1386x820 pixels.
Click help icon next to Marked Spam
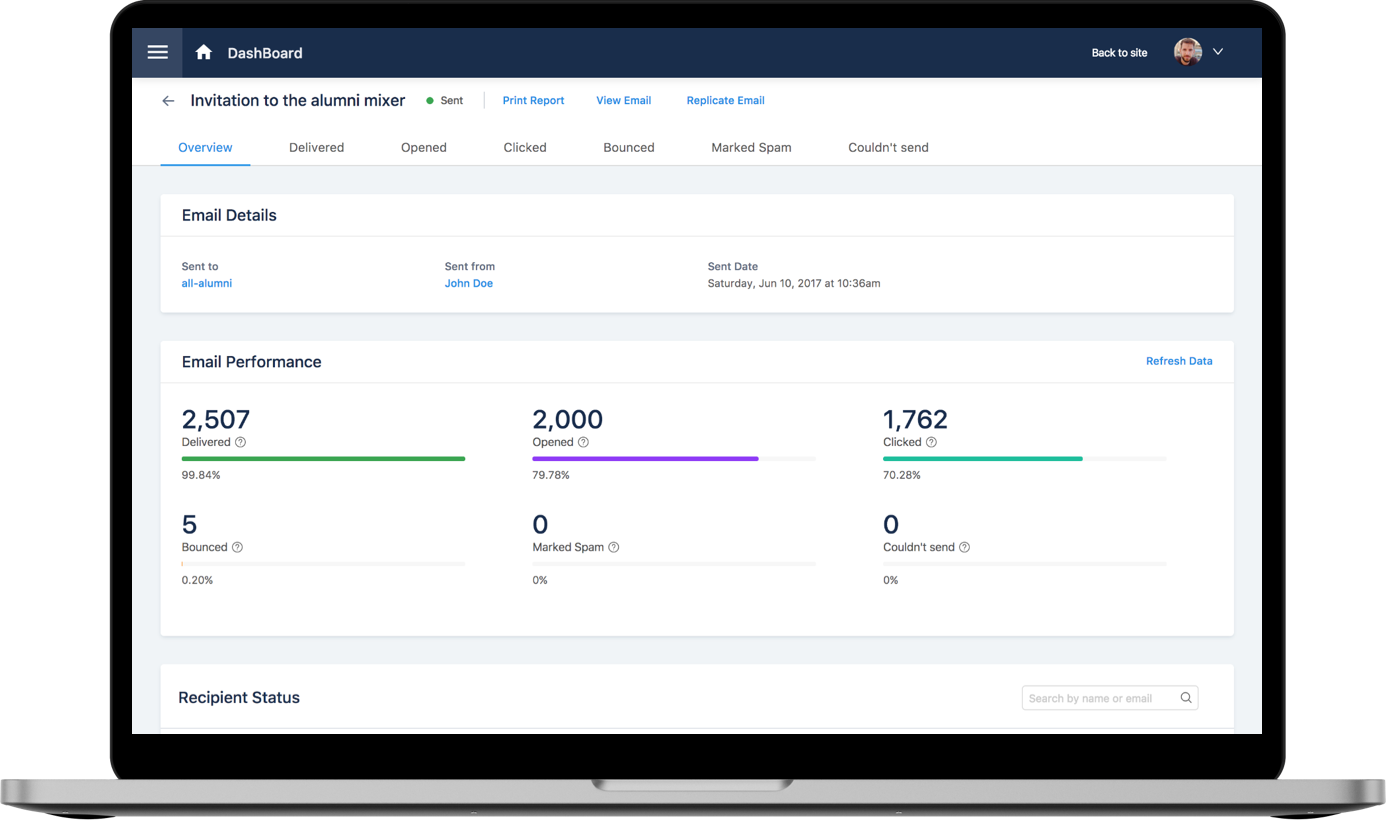pos(614,547)
